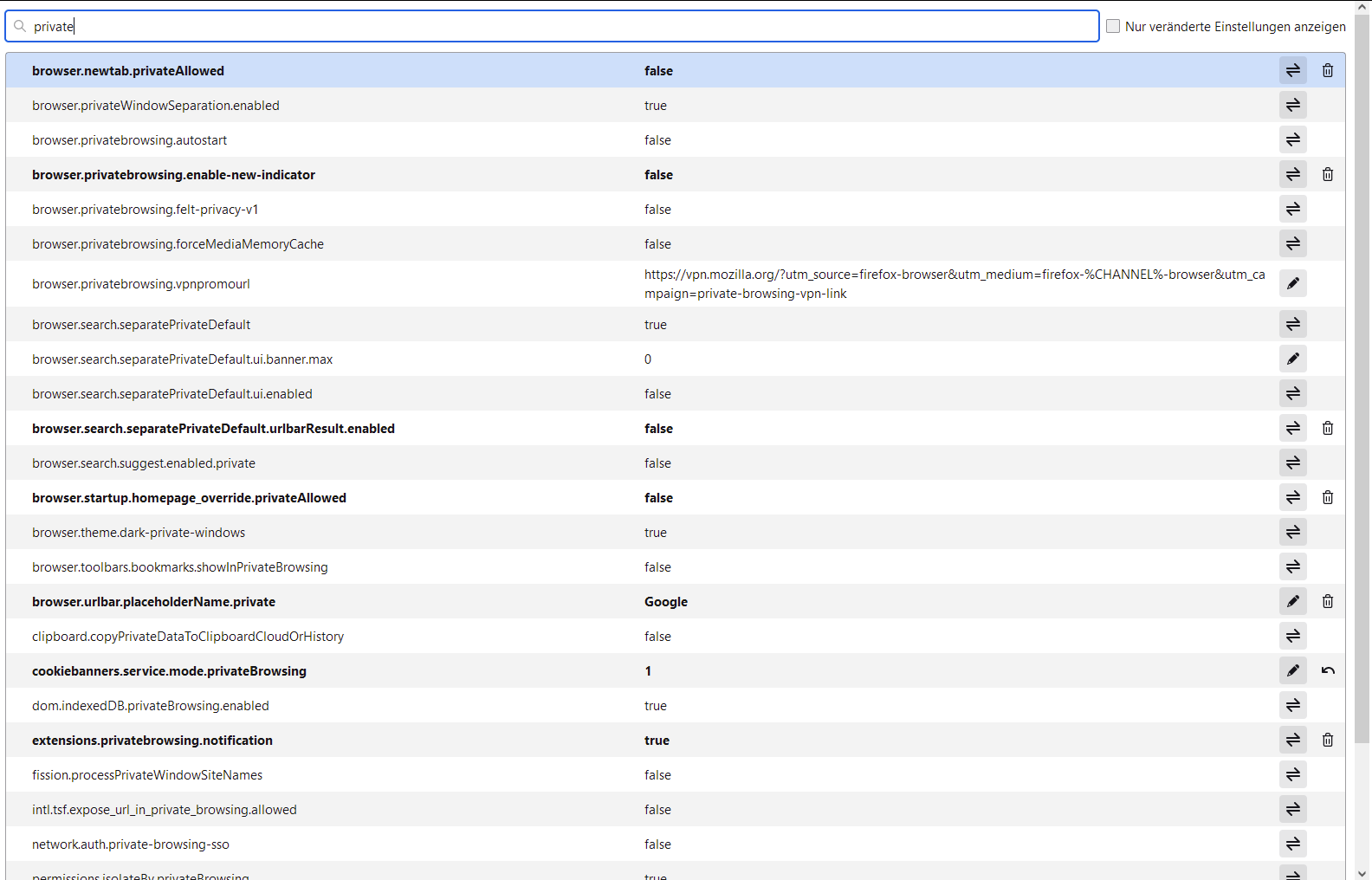The width and height of the screenshot is (1372, 880).
Task: Delete browser.urlbar.placeholderName.private preference
Action: (1327, 601)
